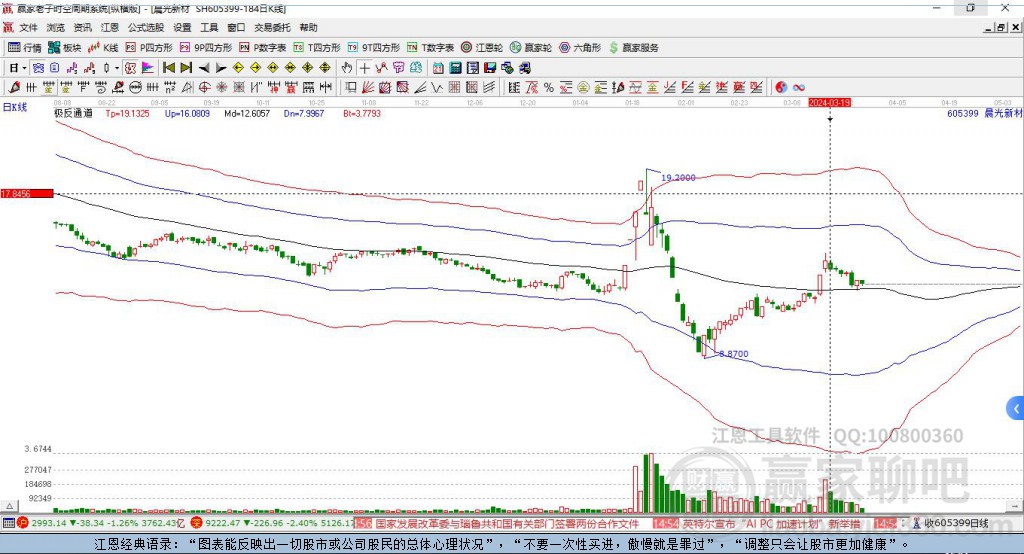Open the 公式选股 menu
Viewport: 1024px width, 554px height.
tap(146, 27)
